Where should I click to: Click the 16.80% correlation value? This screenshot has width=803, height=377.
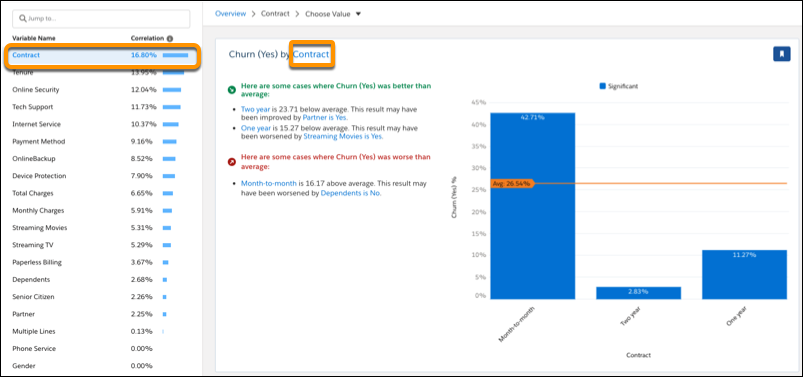[x=144, y=55]
